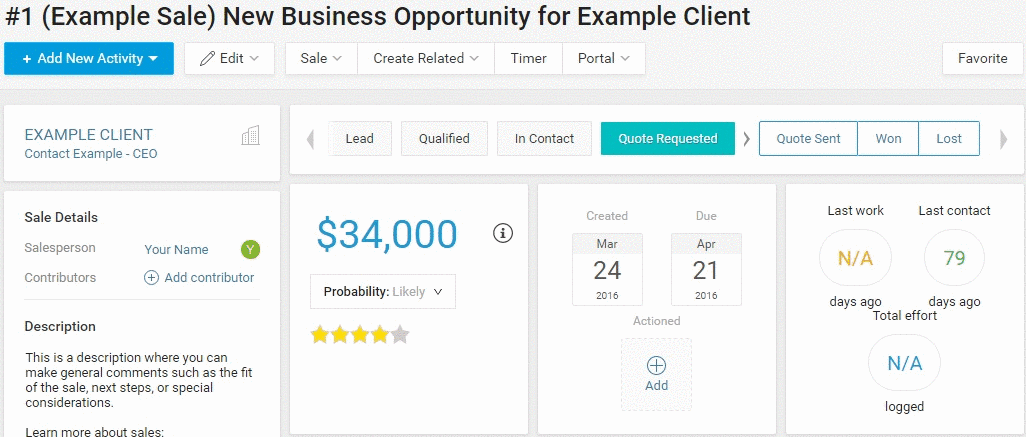Click the plus icon to add an actioned date
The image size is (1026, 437).
pos(656,365)
